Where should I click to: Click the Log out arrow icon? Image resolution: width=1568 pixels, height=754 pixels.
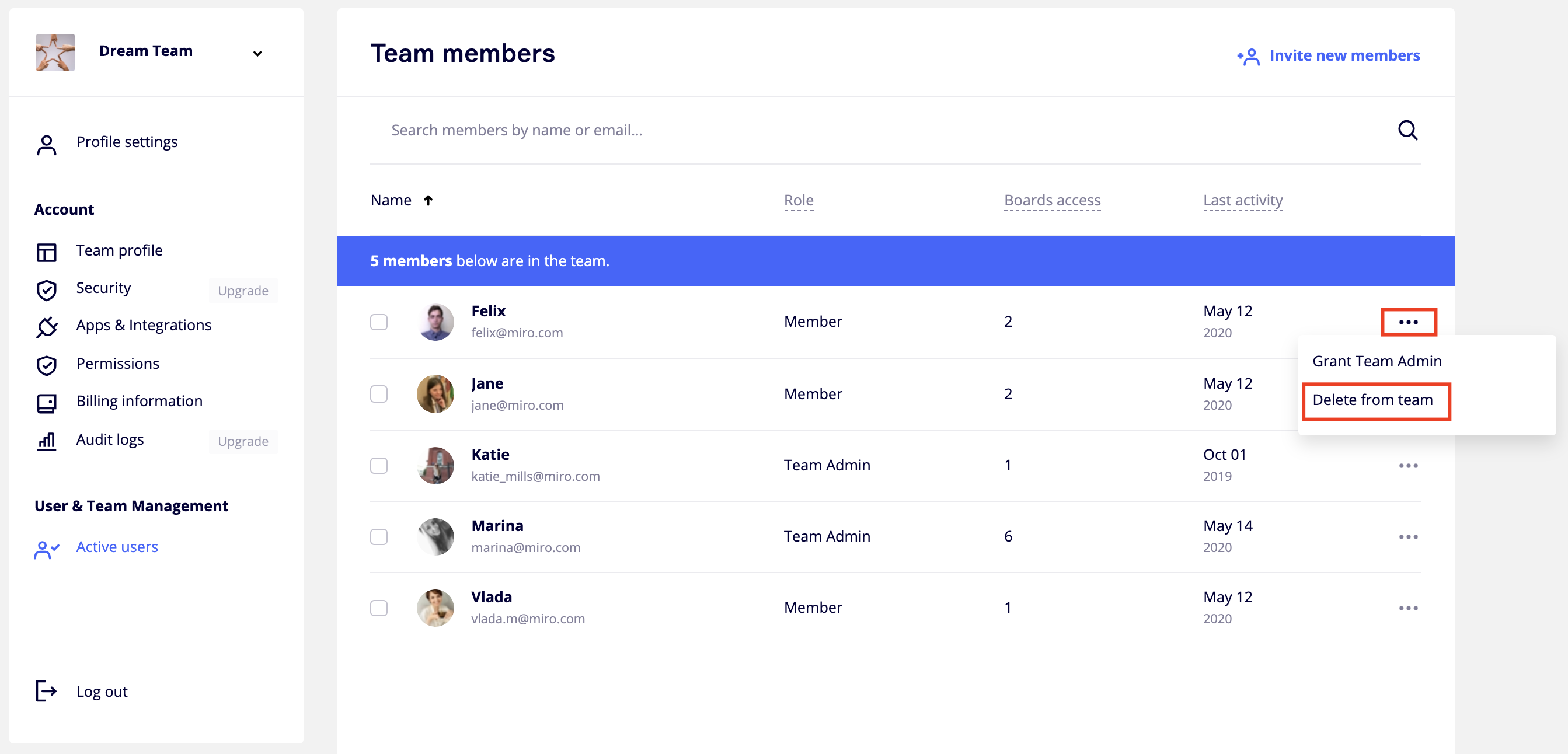coord(46,691)
